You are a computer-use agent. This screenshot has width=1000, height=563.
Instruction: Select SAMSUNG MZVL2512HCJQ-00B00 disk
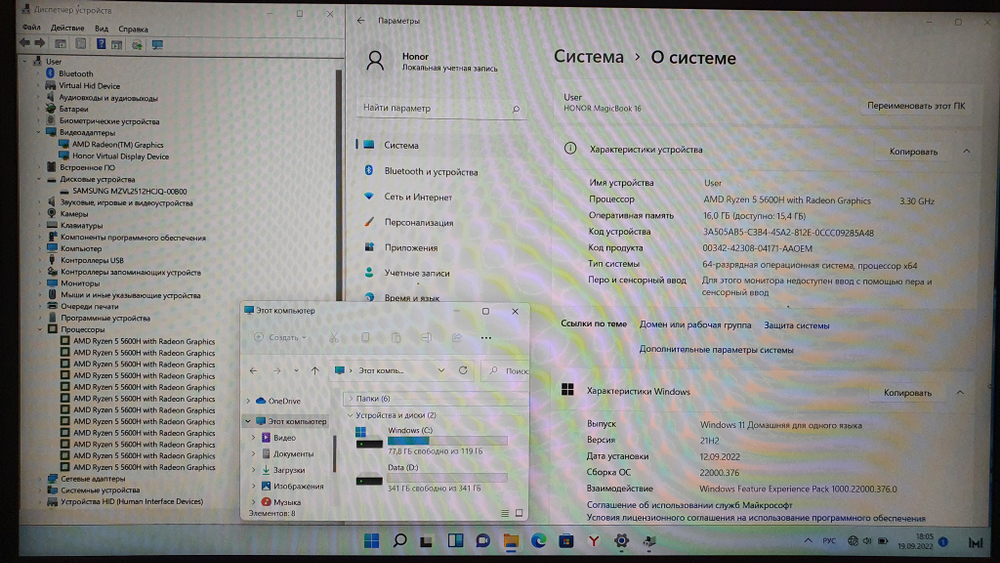coord(129,191)
